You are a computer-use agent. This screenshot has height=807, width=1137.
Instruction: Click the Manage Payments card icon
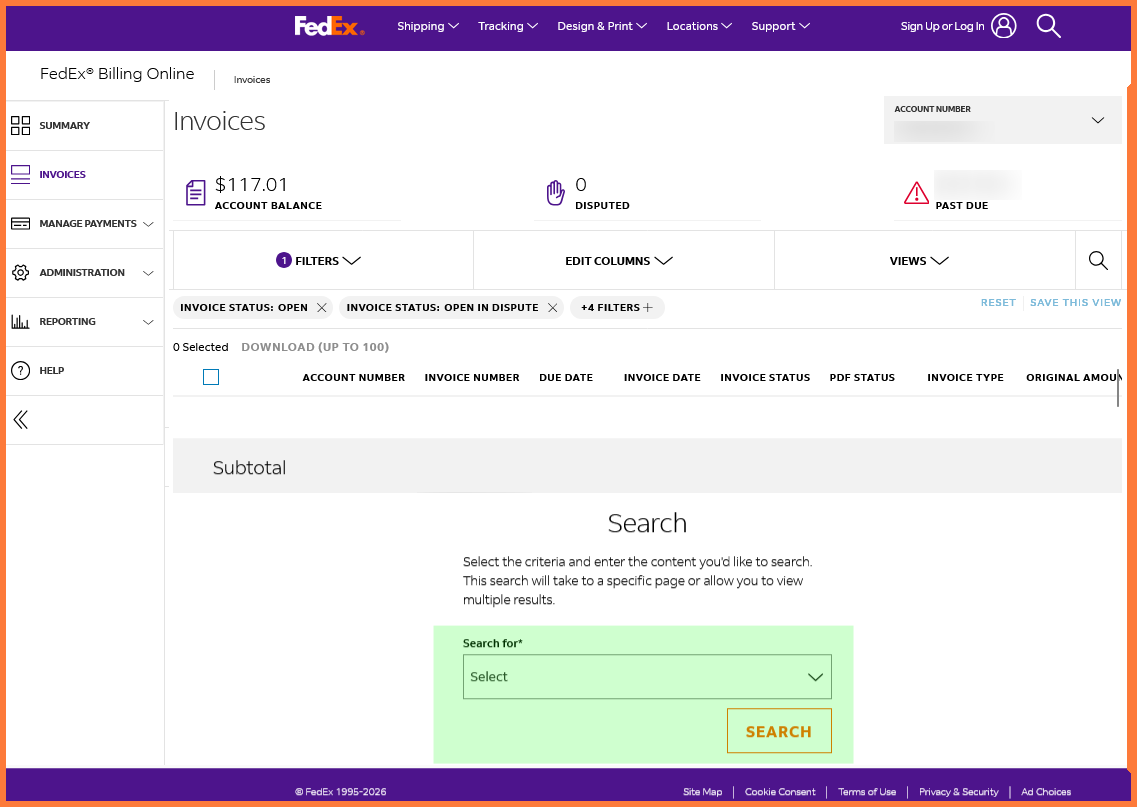tap(20, 223)
